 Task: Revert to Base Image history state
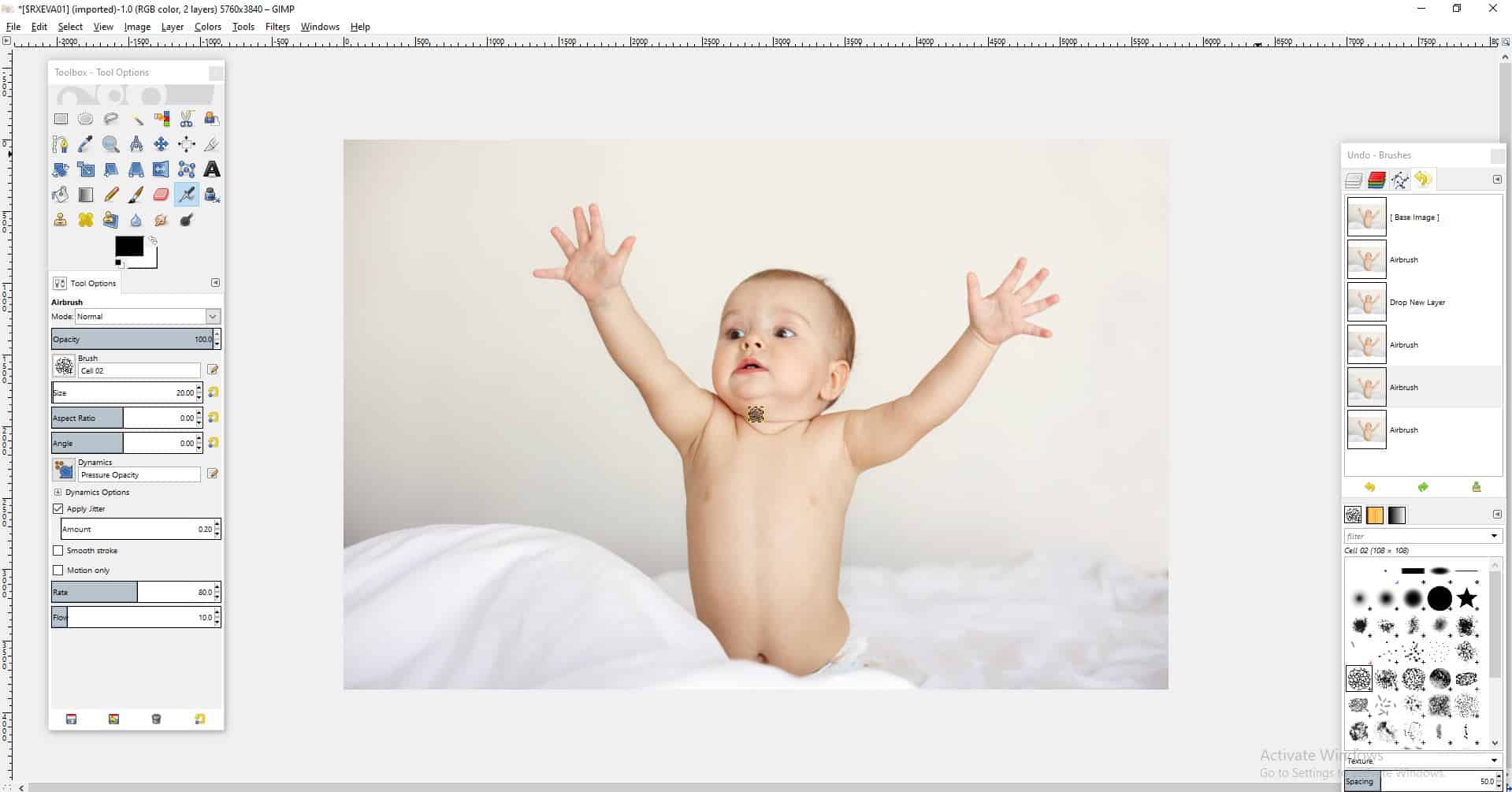click(x=1414, y=218)
